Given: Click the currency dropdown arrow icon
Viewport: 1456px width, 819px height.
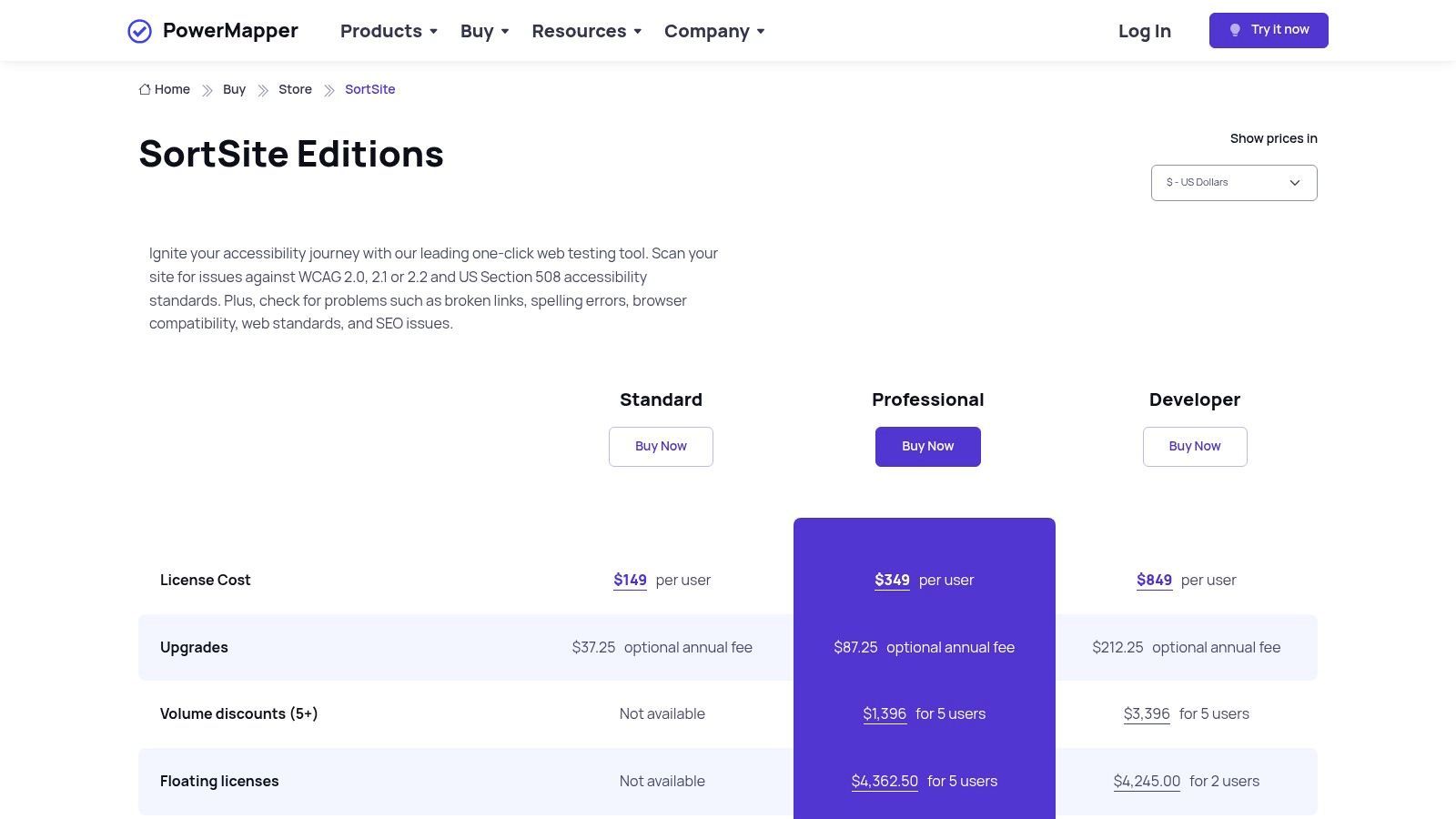Looking at the screenshot, I should point(1295,182).
